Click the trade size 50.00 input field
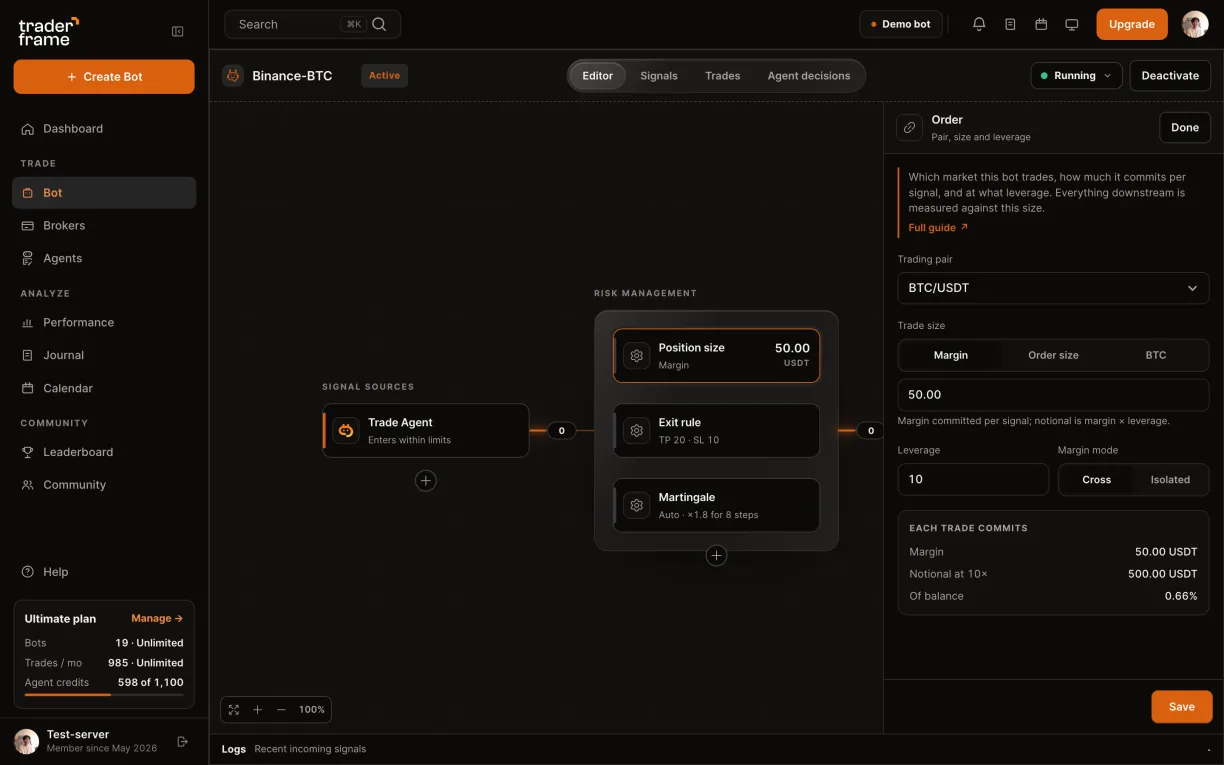The width and height of the screenshot is (1224, 765). (x=1053, y=395)
